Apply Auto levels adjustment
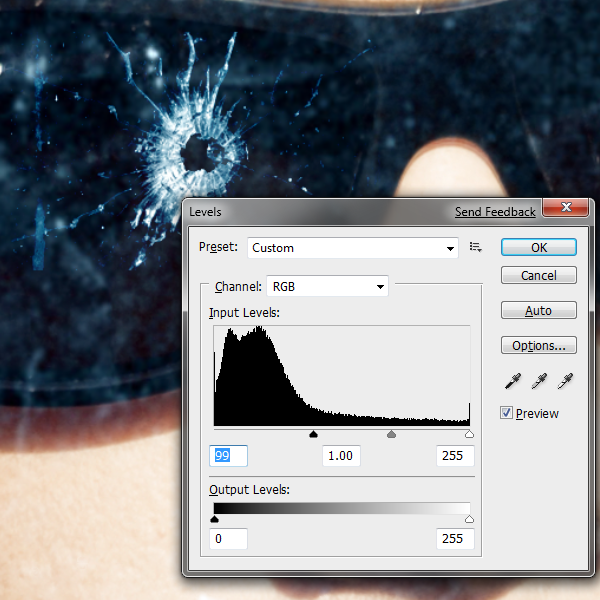Image resolution: width=600 pixels, height=600 pixels. point(538,311)
